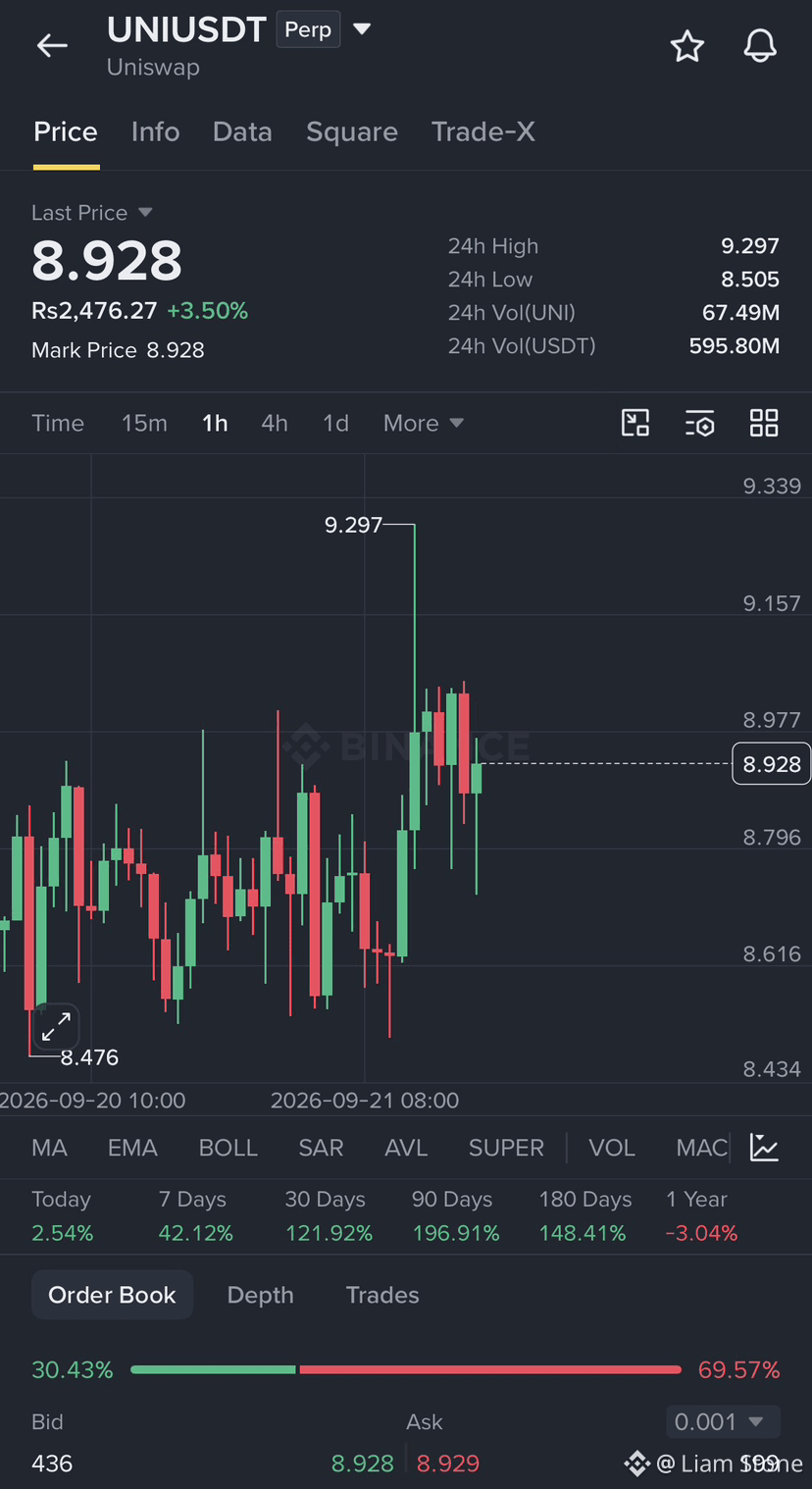Screen dimensions: 812x1489
Task: Switch to the Info tab
Action: pyautogui.click(x=155, y=131)
